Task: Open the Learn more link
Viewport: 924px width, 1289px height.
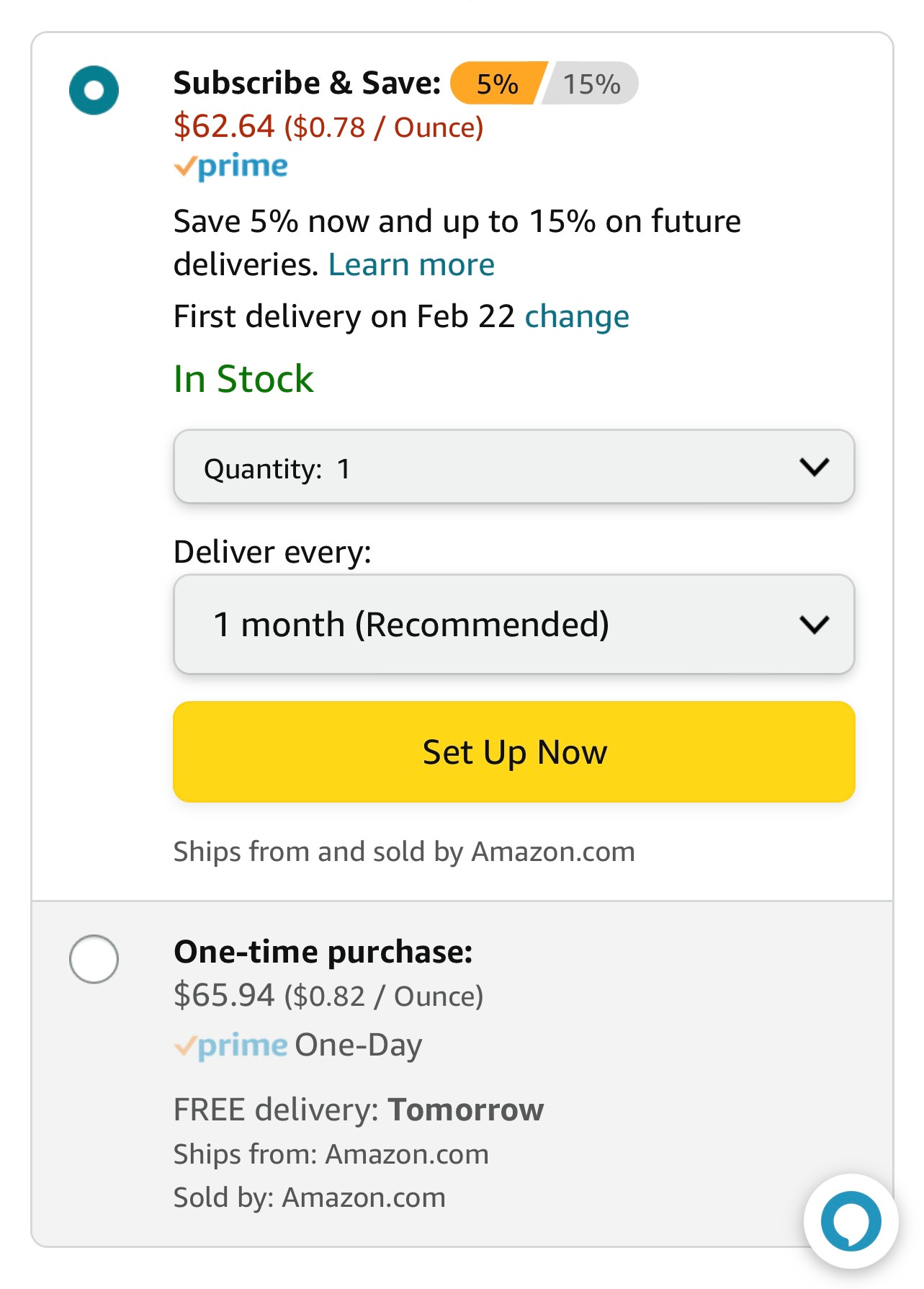Action: point(411,264)
